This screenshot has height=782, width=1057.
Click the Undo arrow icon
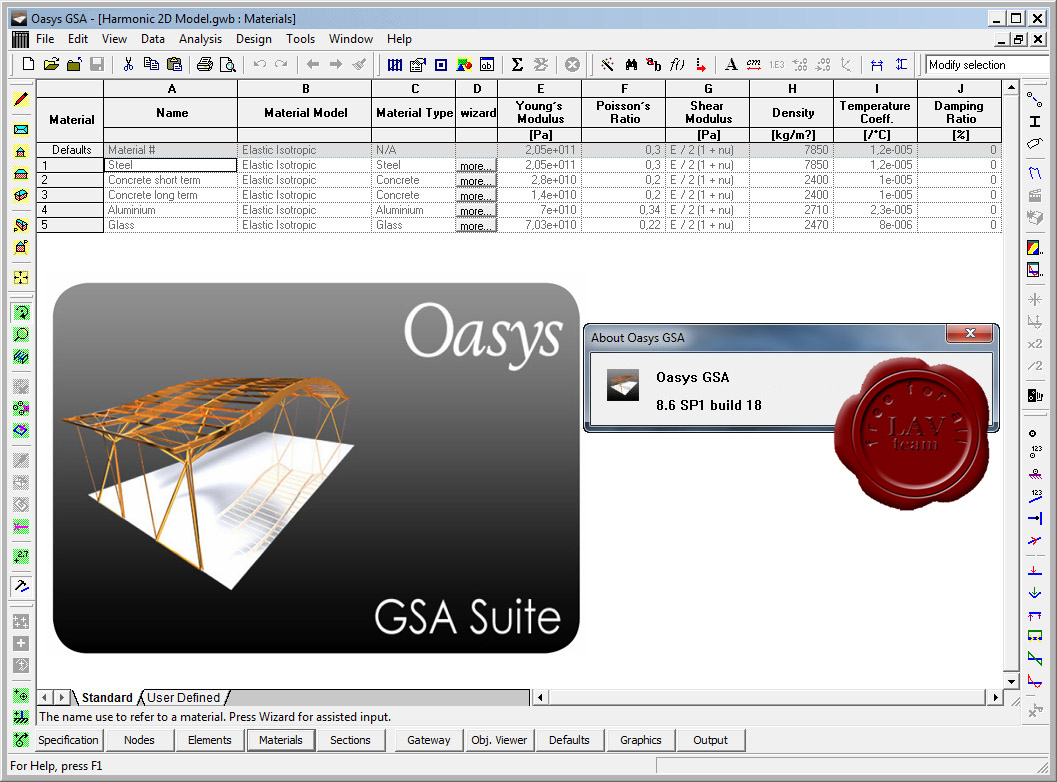pyautogui.click(x=260, y=65)
